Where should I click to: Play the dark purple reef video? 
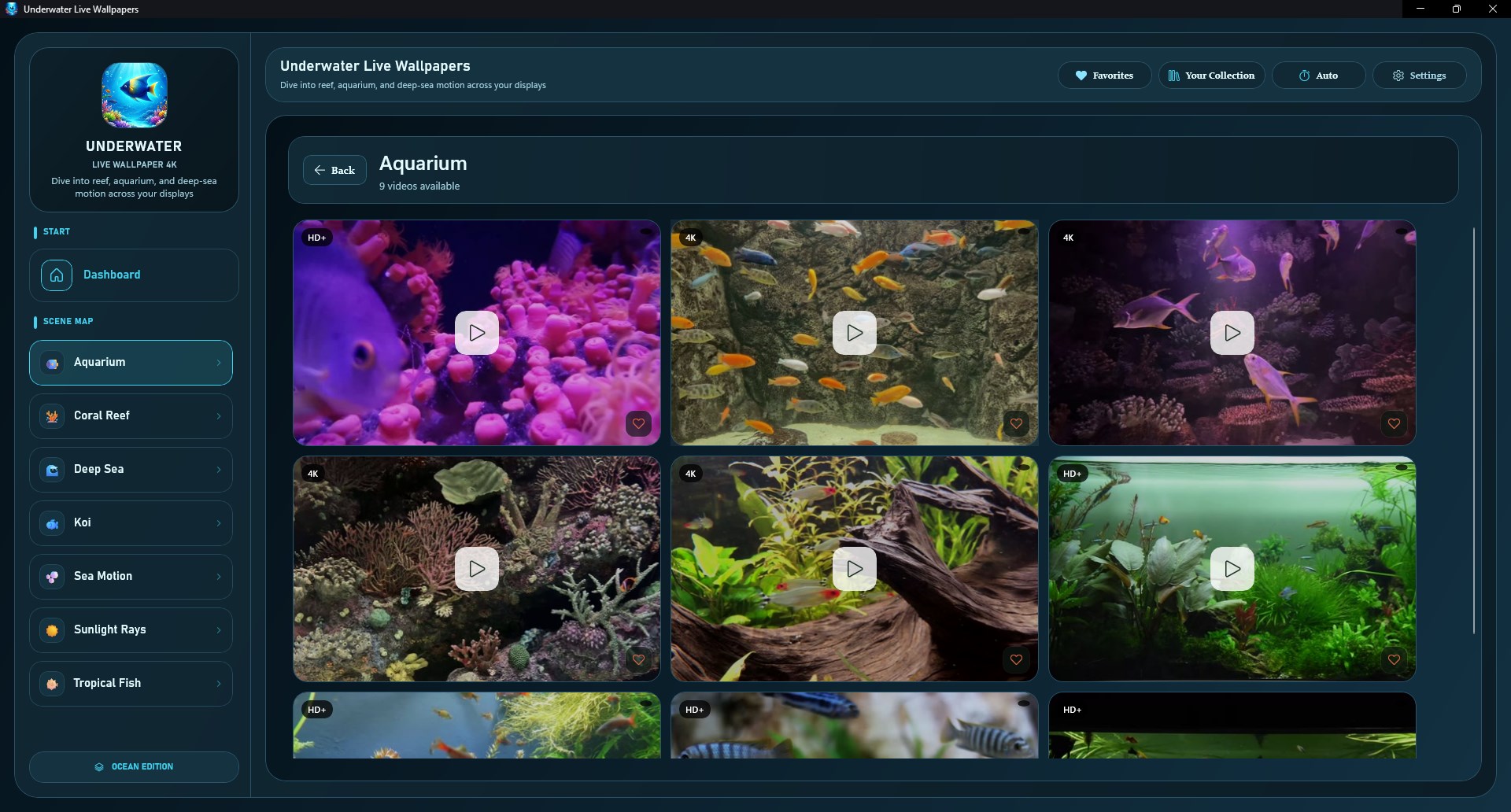1232,333
